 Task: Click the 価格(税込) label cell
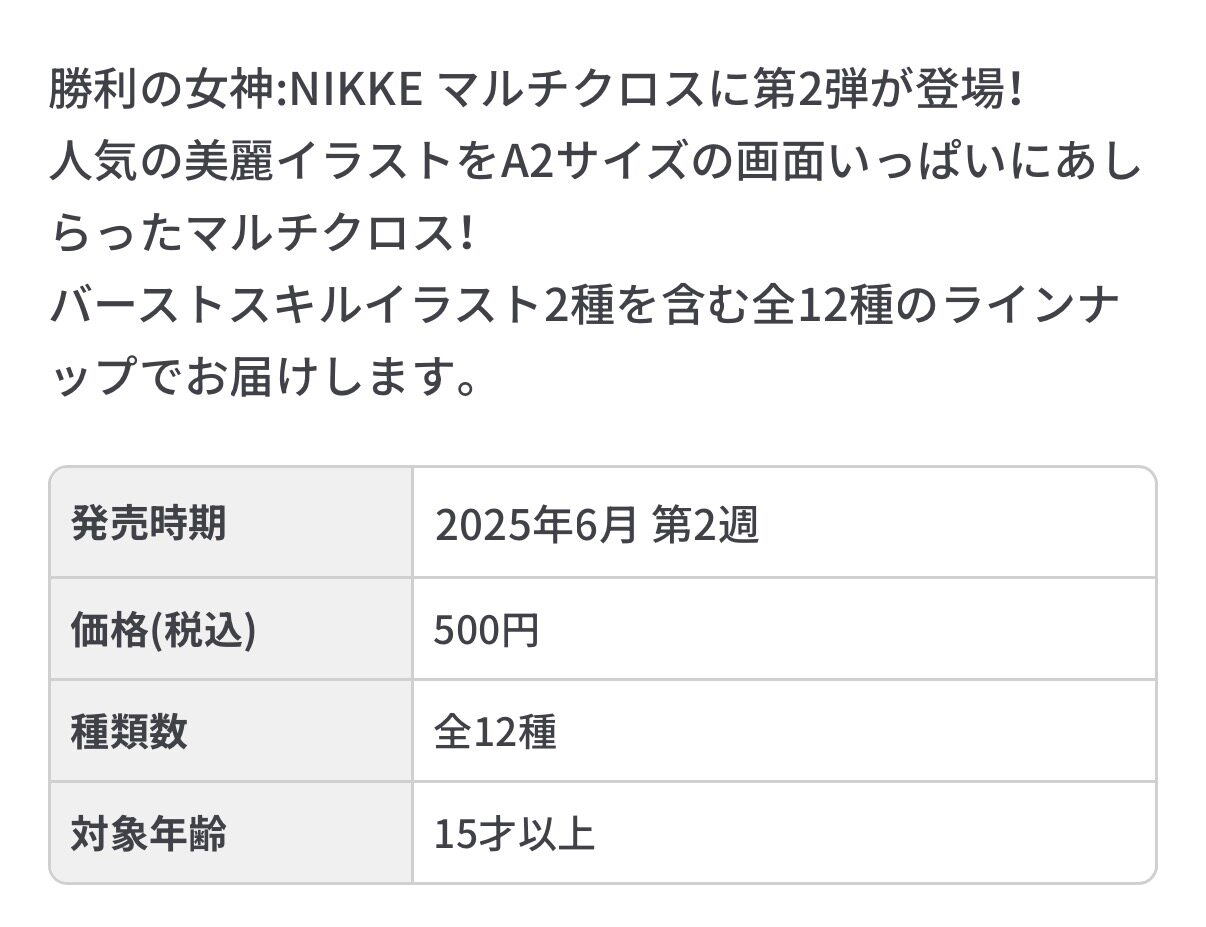[x=163, y=630]
